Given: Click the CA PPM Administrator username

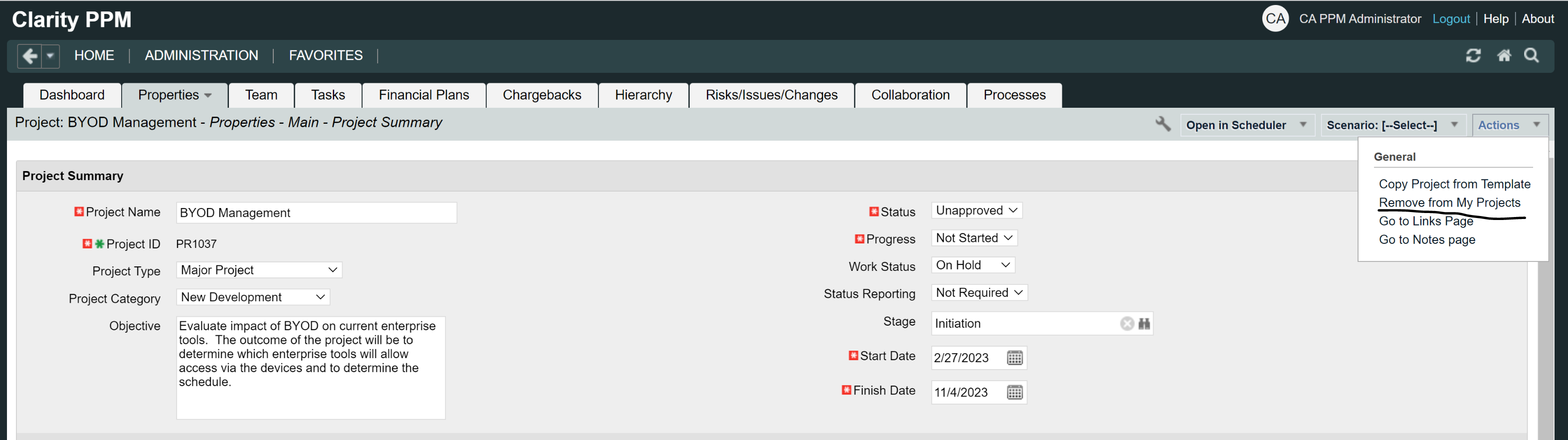Looking at the screenshot, I should tap(1360, 19).
